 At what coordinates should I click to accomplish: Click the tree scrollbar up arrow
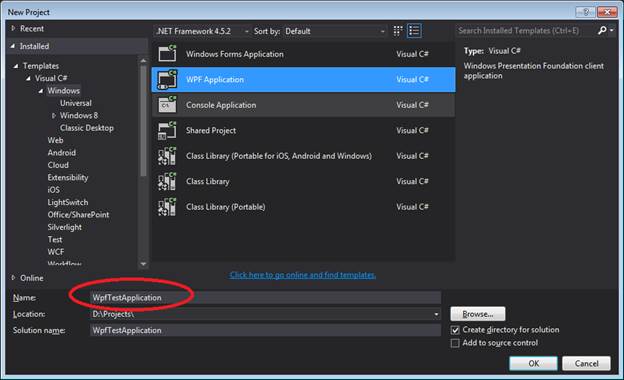coord(143,61)
